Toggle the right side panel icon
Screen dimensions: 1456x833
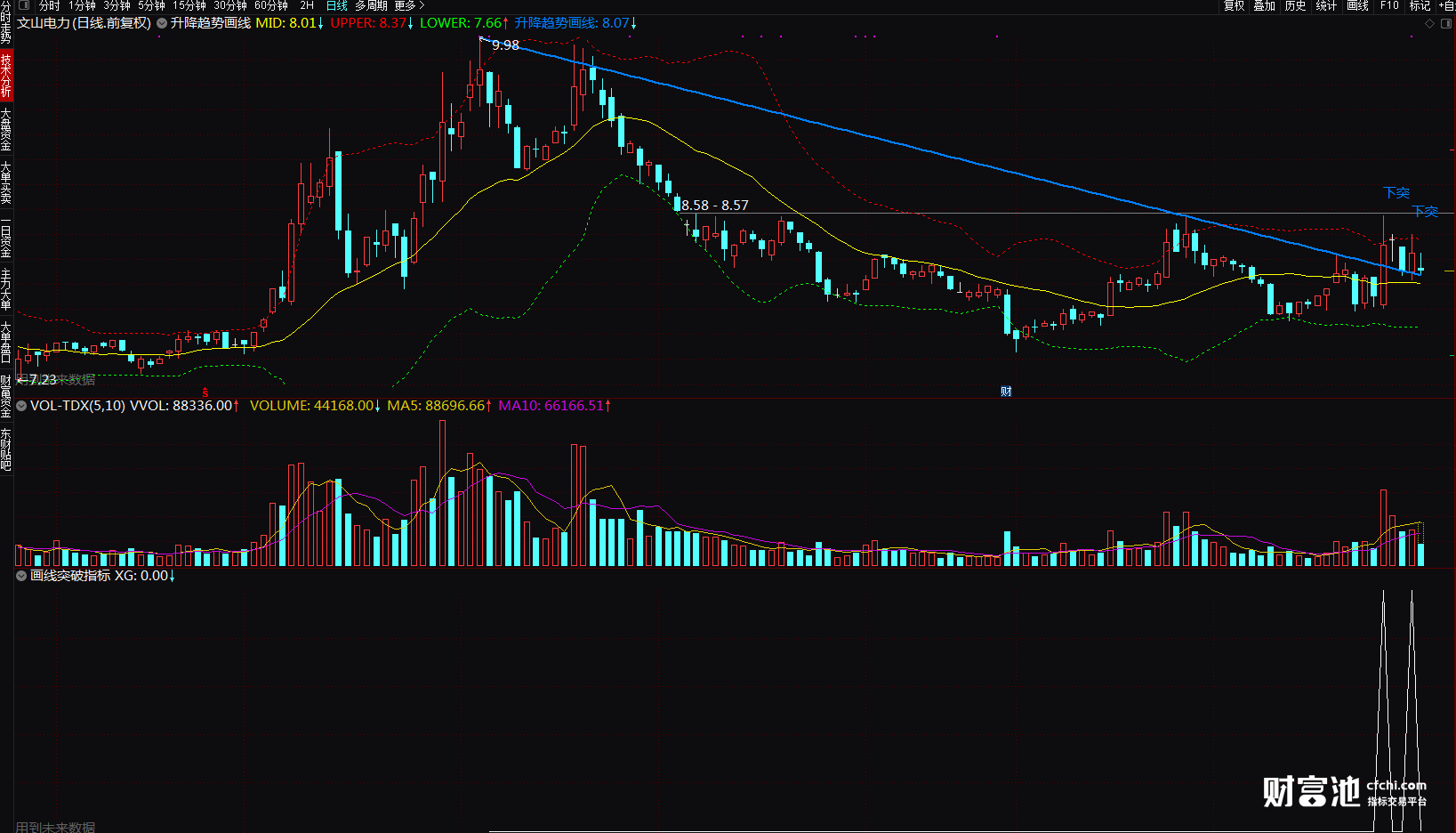(1446, 23)
